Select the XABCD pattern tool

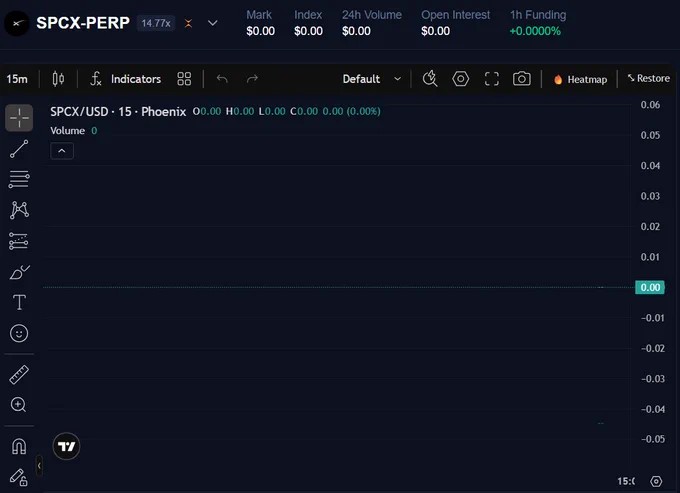pyautogui.click(x=19, y=210)
